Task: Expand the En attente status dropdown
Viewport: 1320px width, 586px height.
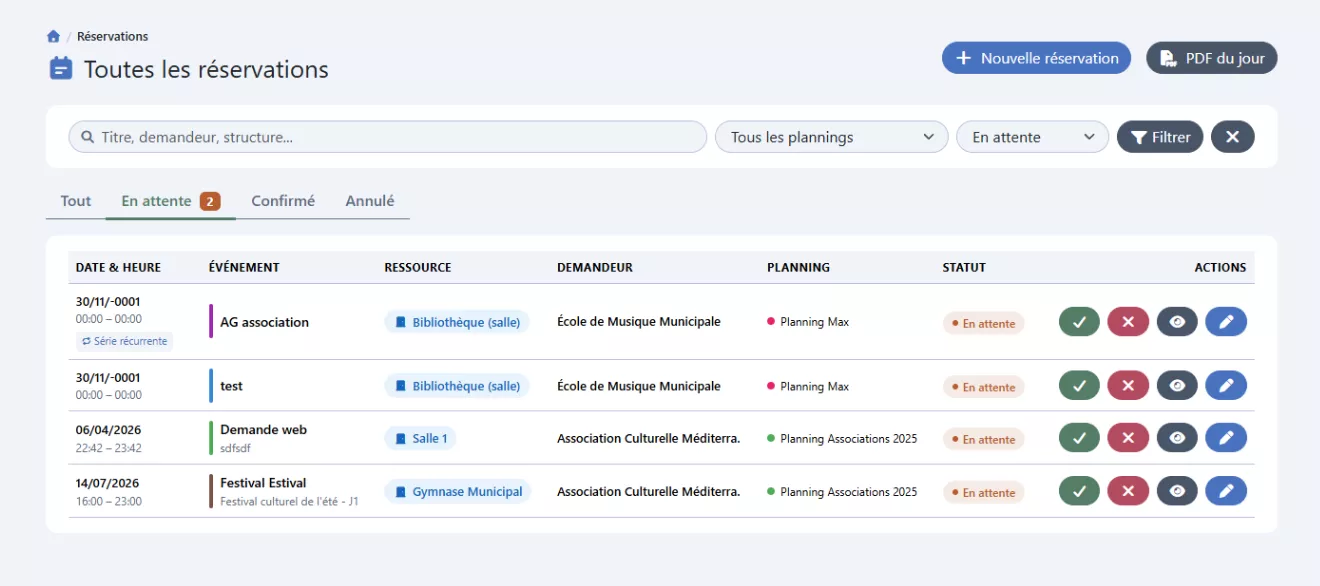Action: pyautogui.click(x=1032, y=137)
